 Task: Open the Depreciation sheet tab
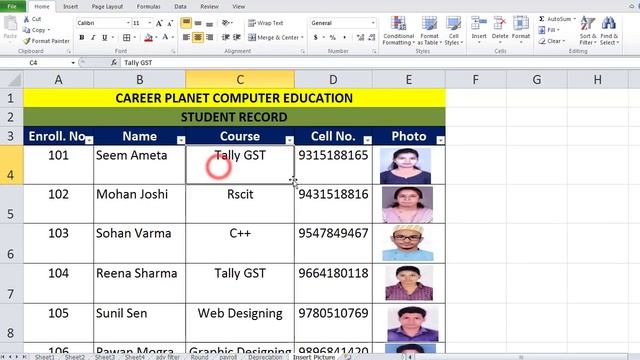[265, 357]
